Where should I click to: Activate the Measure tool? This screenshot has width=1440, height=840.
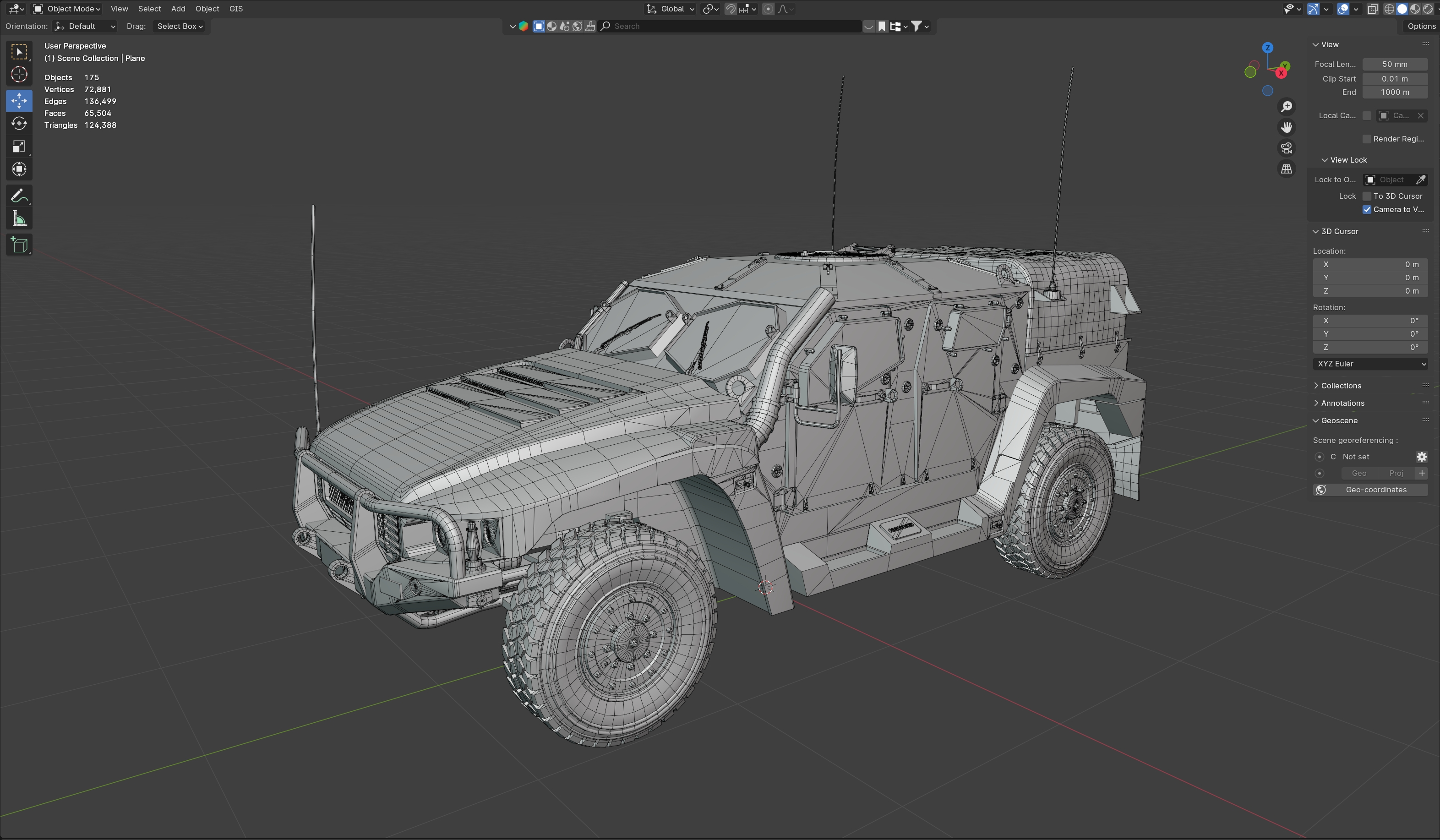coord(19,219)
